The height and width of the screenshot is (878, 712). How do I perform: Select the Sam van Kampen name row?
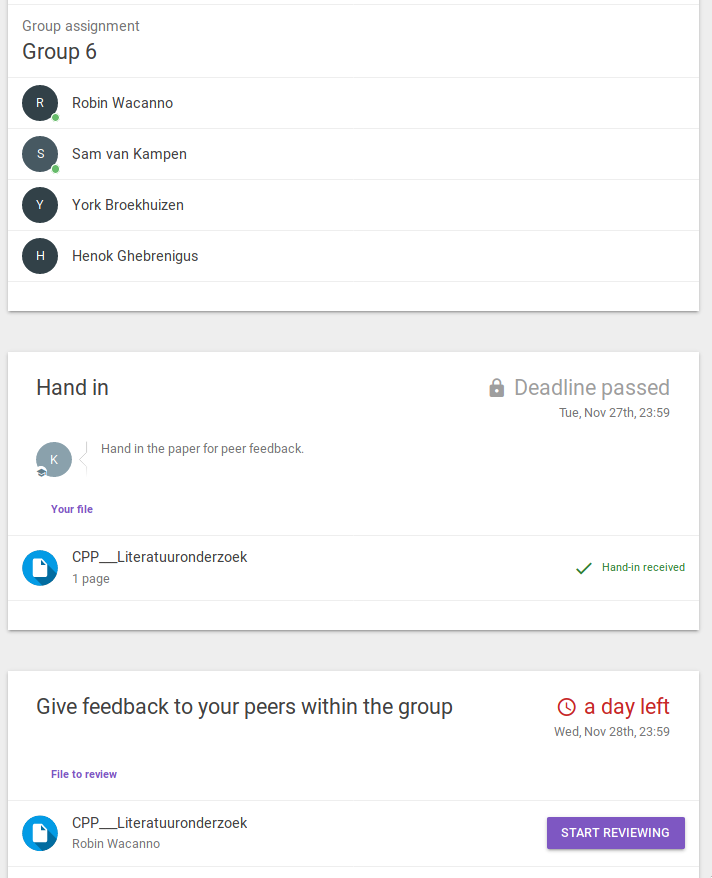pos(129,154)
